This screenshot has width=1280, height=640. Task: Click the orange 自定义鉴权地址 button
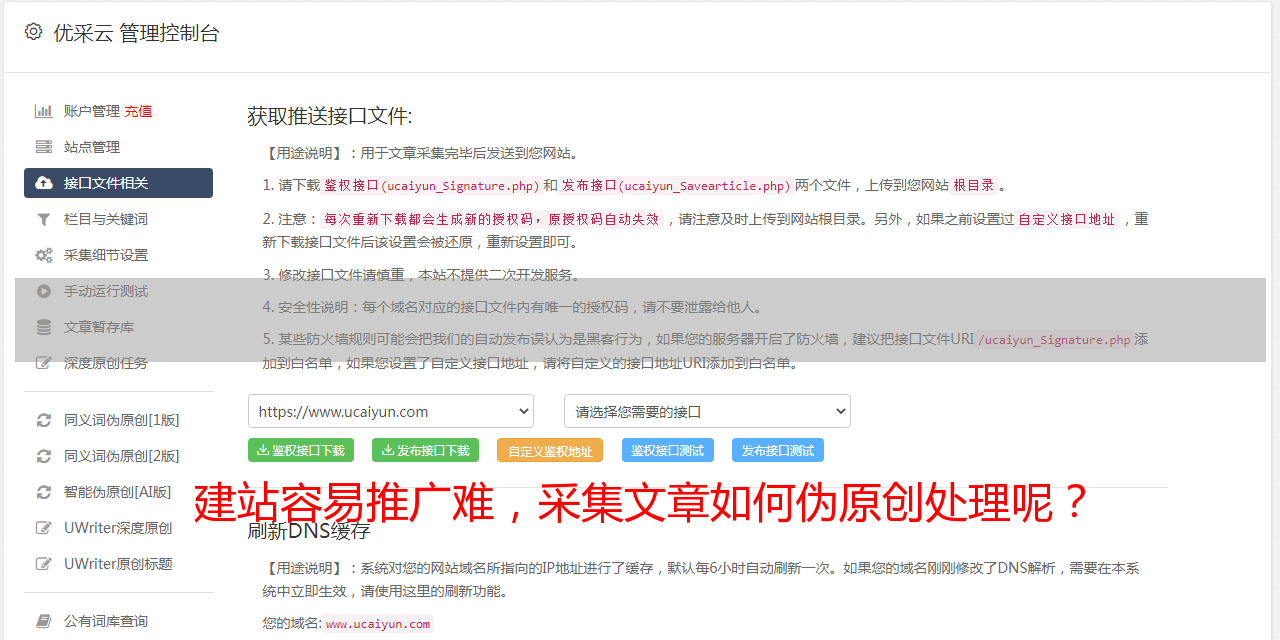550,450
